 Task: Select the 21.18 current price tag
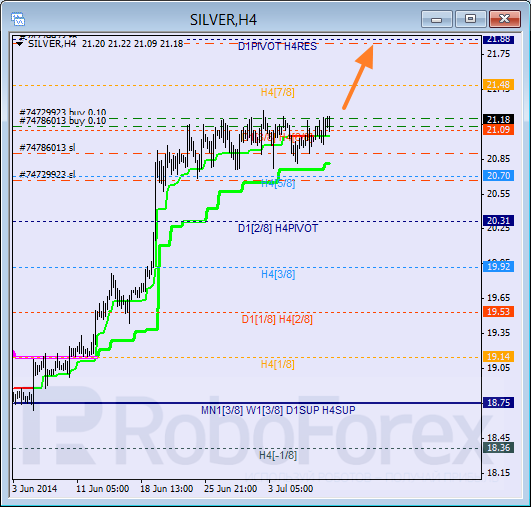[498, 119]
